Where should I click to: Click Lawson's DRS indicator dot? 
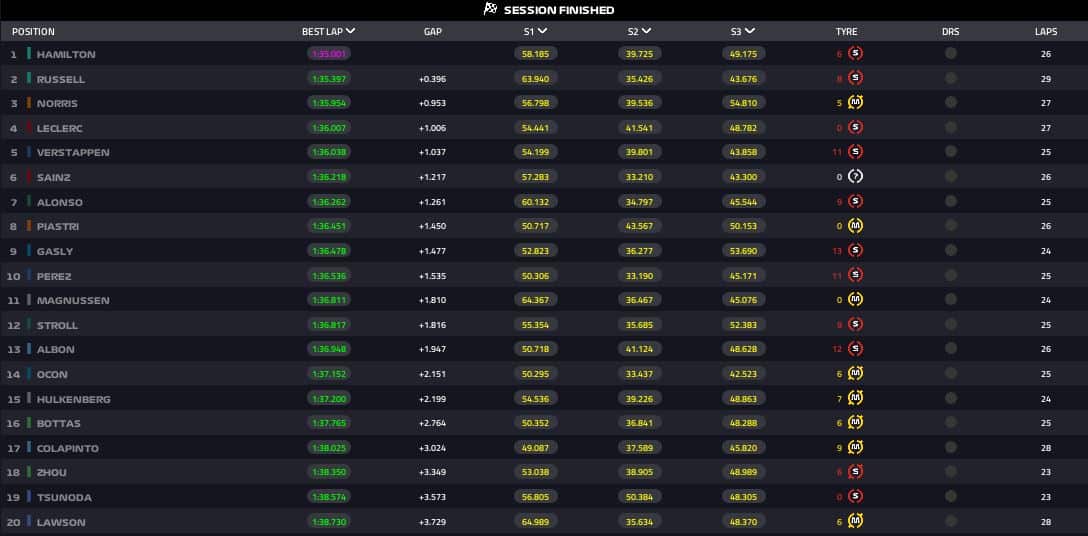(x=951, y=521)
